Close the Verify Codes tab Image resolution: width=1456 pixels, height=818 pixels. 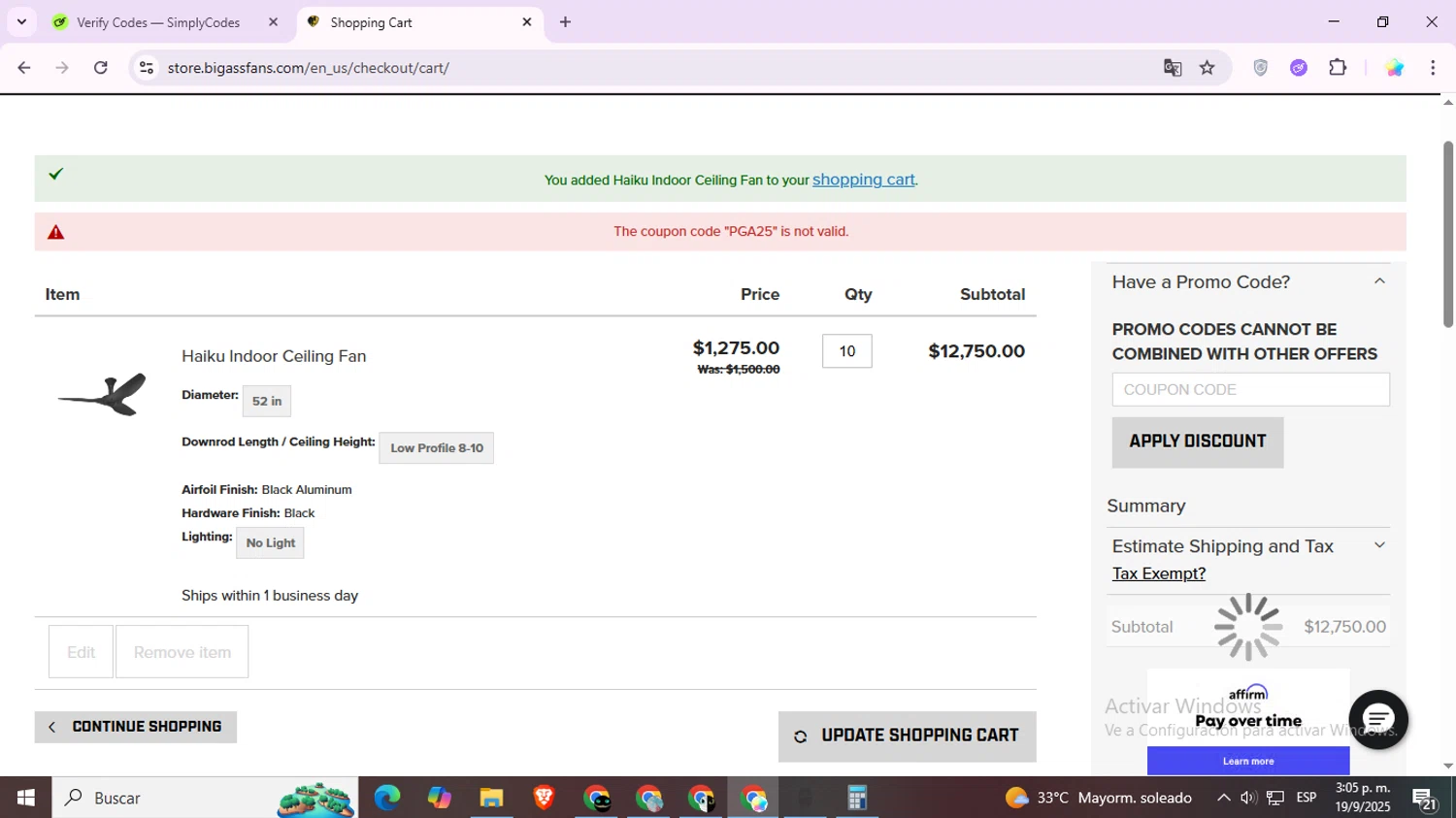pos(273,21)
